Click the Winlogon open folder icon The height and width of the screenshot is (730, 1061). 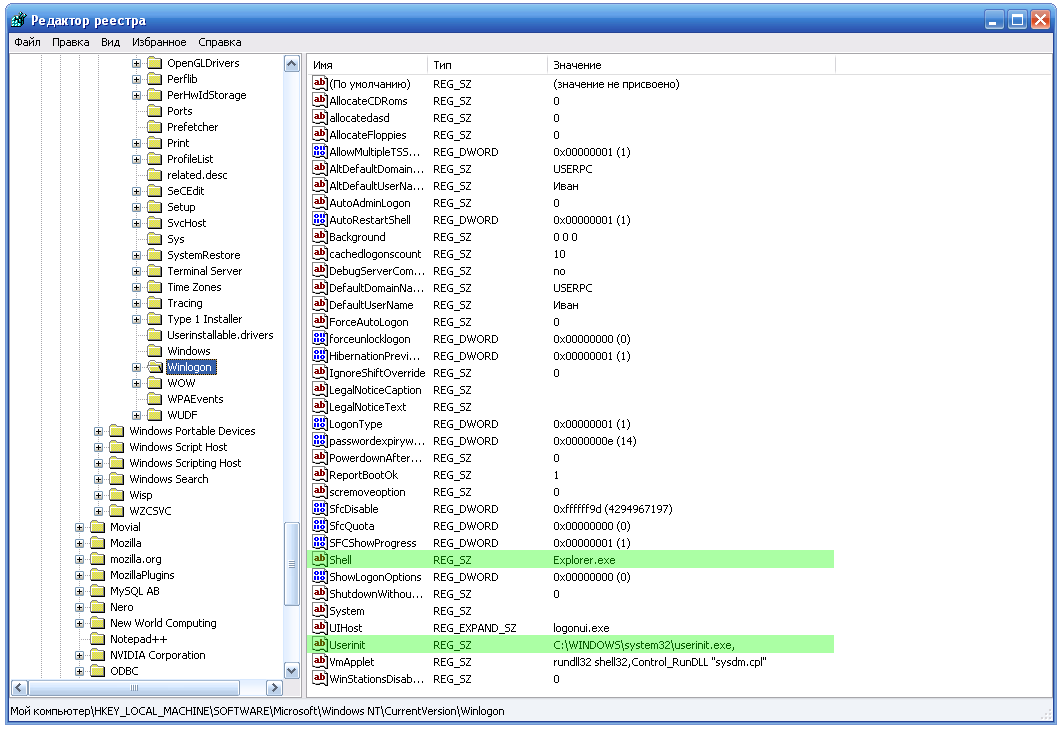pos(154,367)
